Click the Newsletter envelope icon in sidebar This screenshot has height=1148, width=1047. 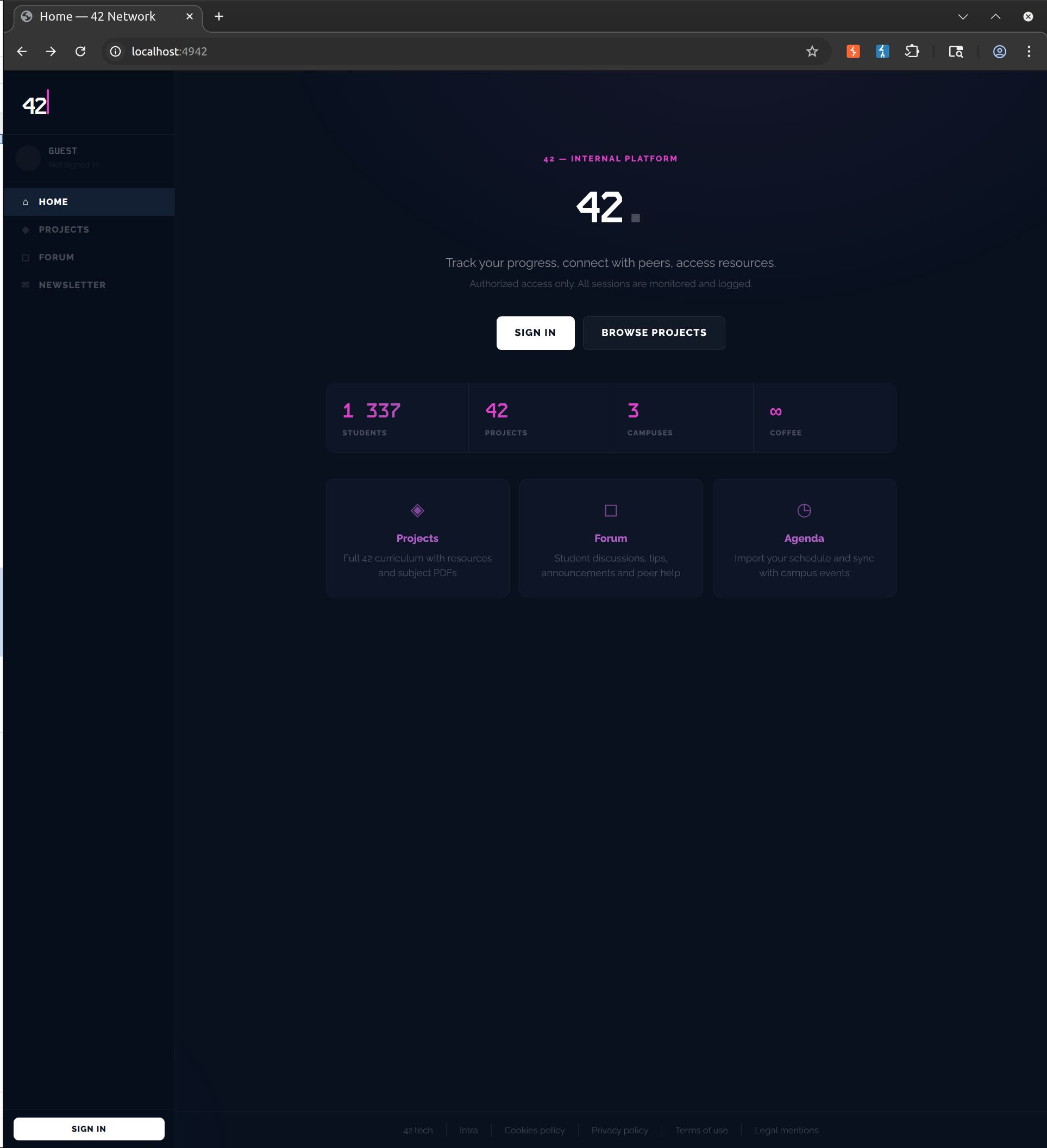[x=25, y=285]
